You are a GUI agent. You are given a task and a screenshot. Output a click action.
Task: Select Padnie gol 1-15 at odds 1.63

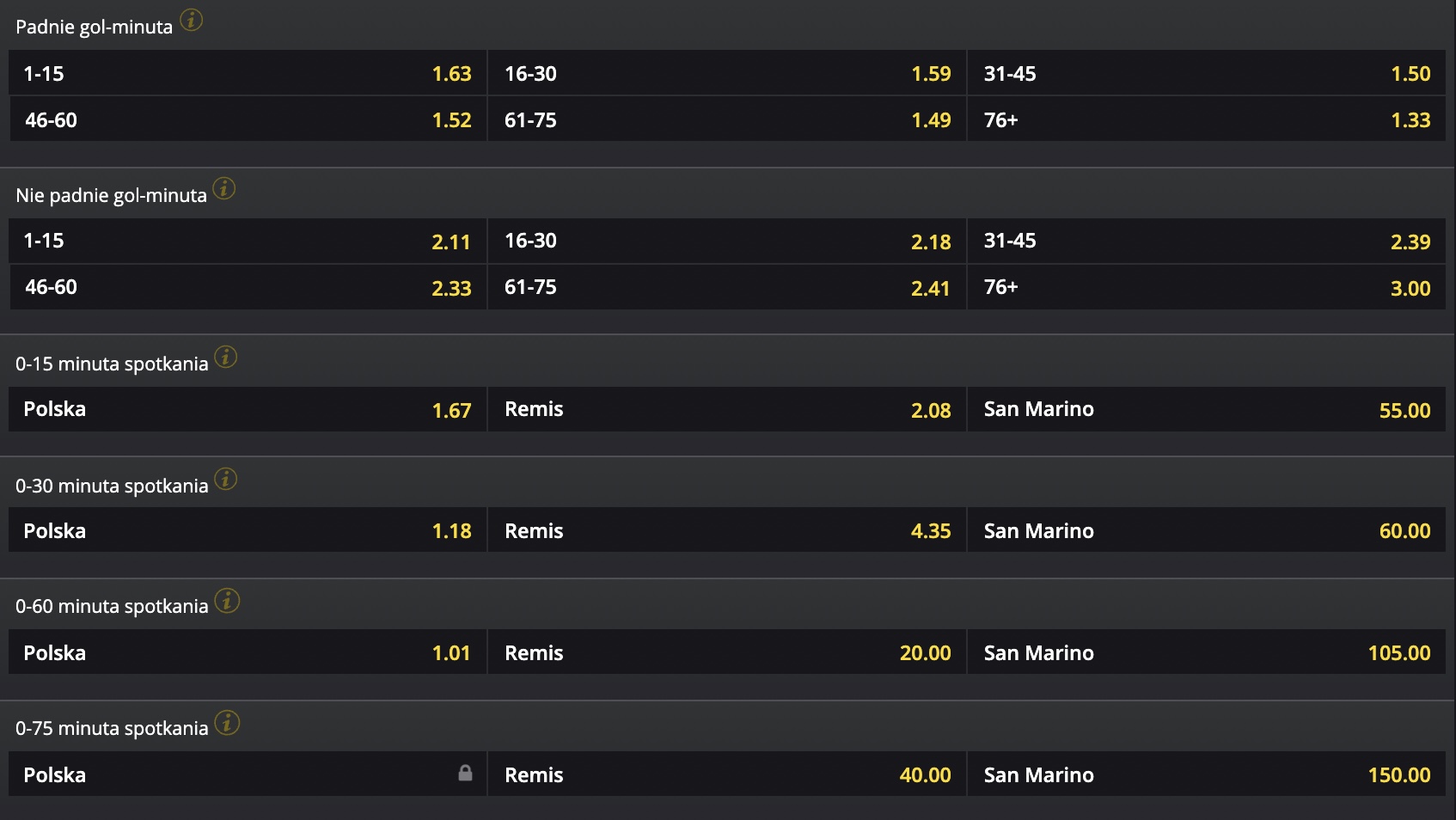(x=248, y=73)
